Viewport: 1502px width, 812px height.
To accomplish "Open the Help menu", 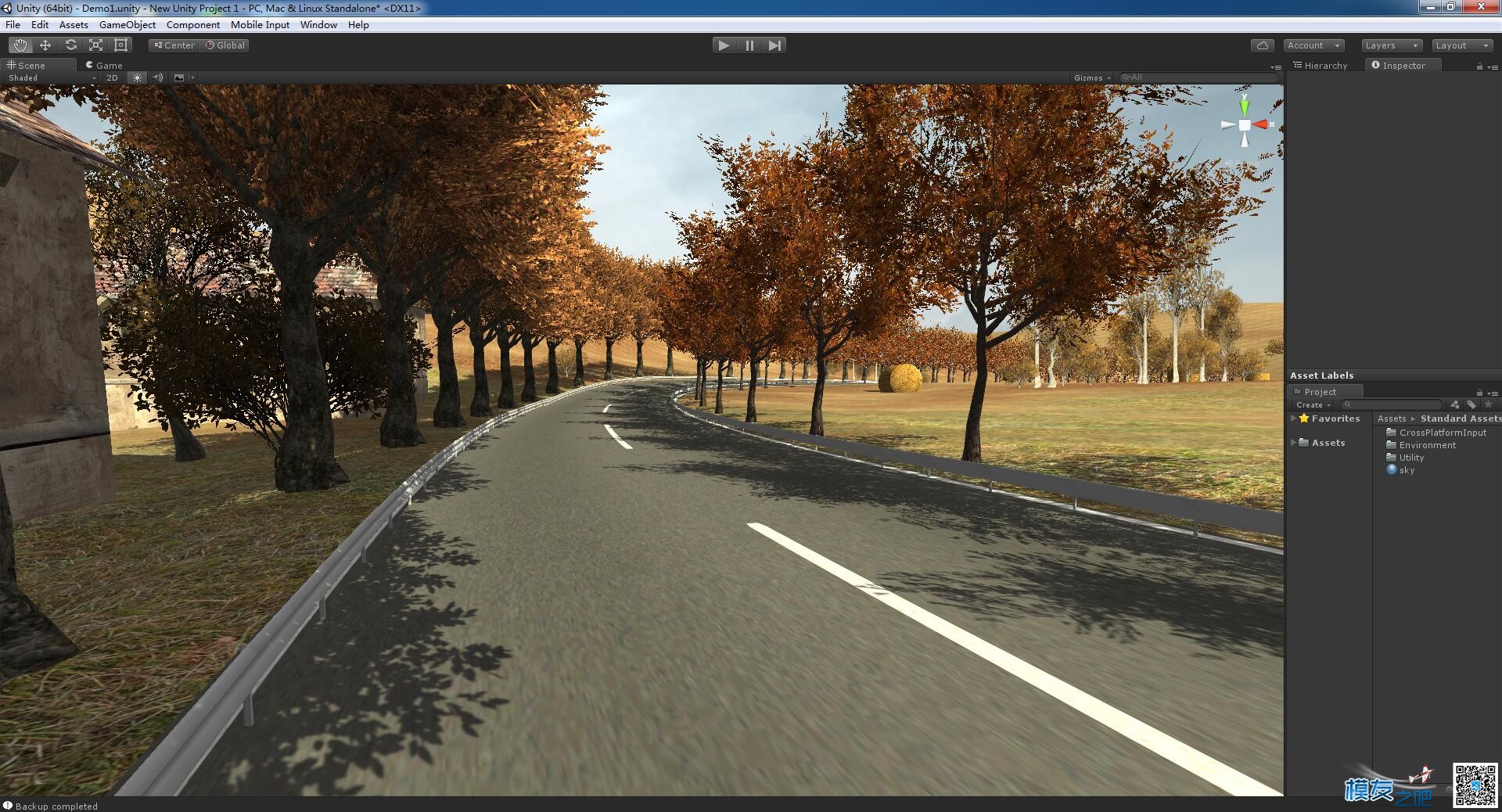I will (x=358, y=25).
